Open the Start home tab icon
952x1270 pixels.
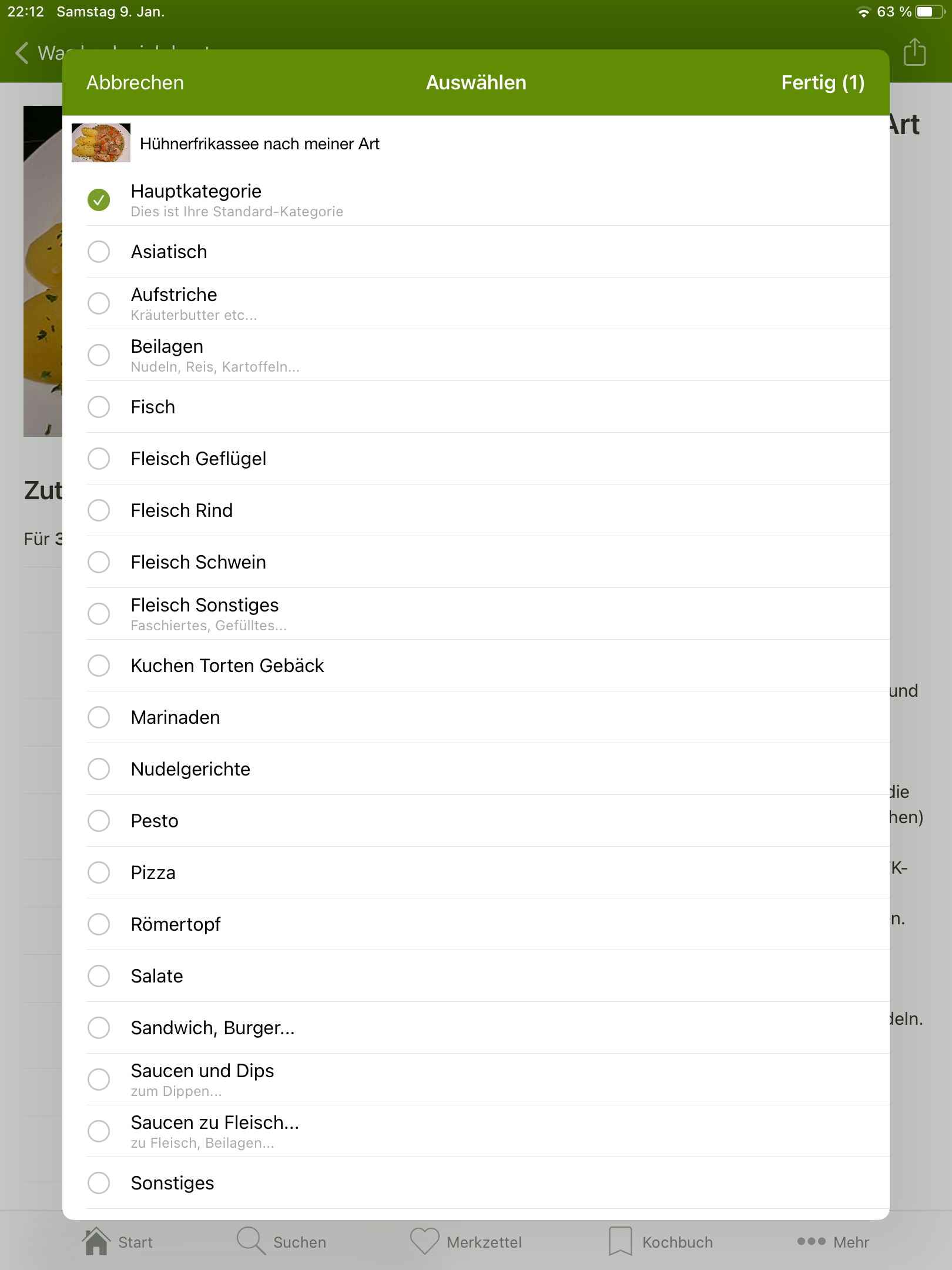[96, 1242]
